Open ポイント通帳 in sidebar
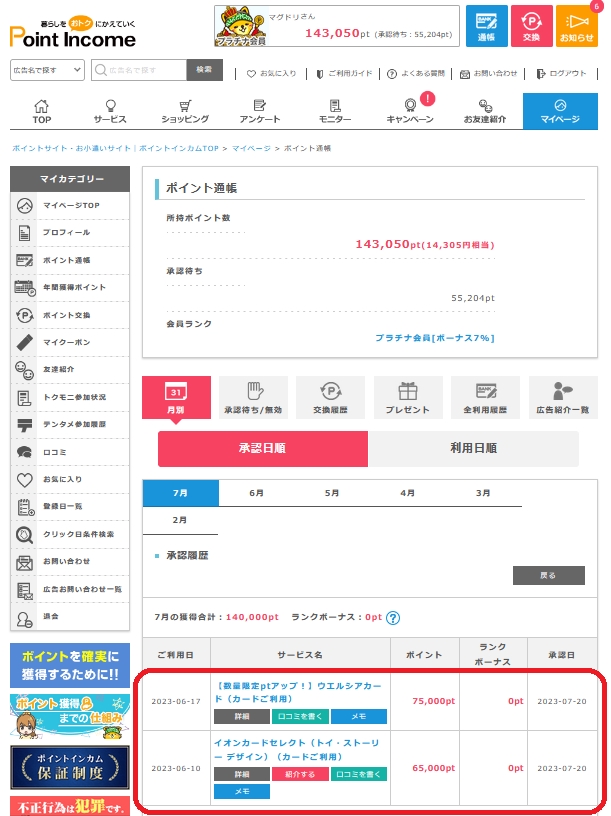The height and width of the screenshot is (816, 611). 70,260
